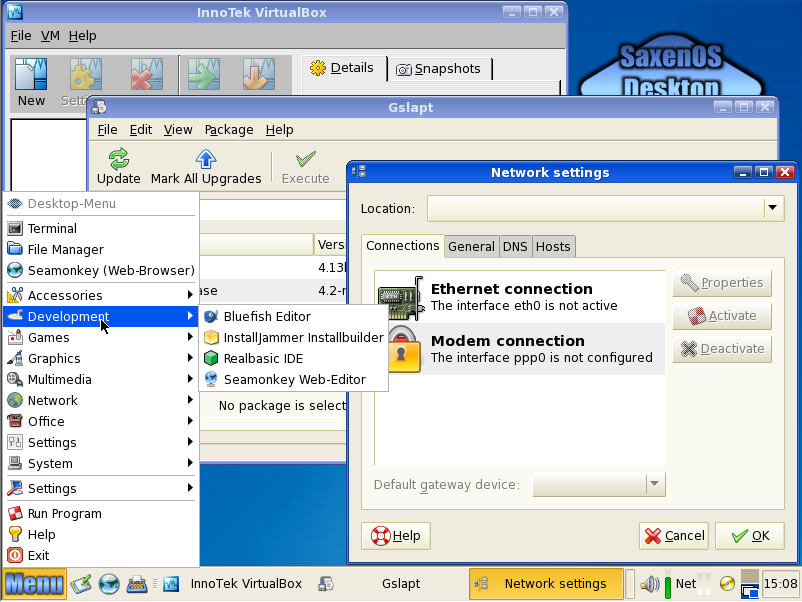Expand the Office submenu
The width and height of the screenshot is (802, 602).
click(x=101, y=421)
